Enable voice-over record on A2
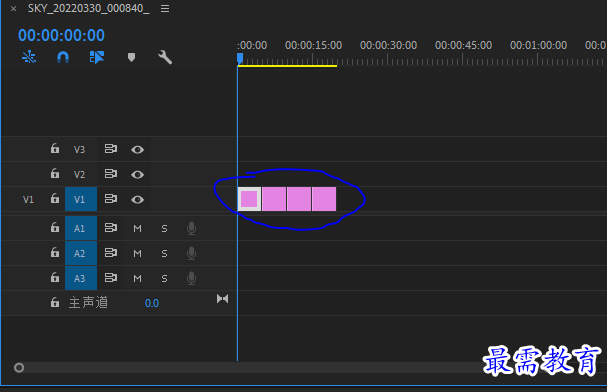This screenshot has width=607, height=392. 191,253
